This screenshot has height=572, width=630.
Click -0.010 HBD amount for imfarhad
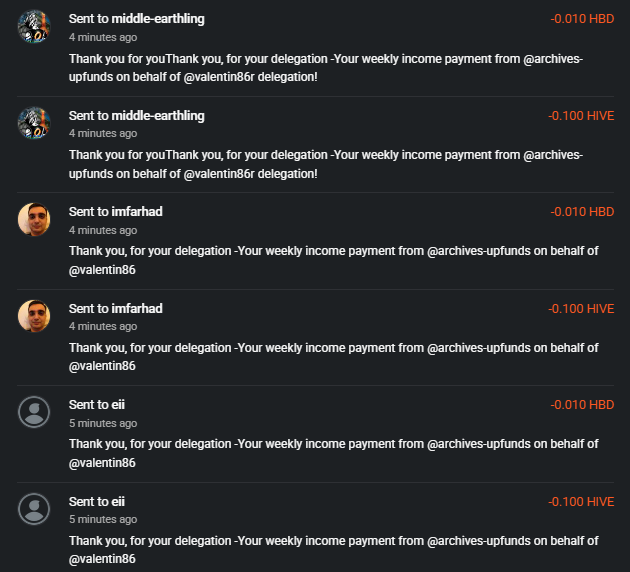[x=582, y=212]
